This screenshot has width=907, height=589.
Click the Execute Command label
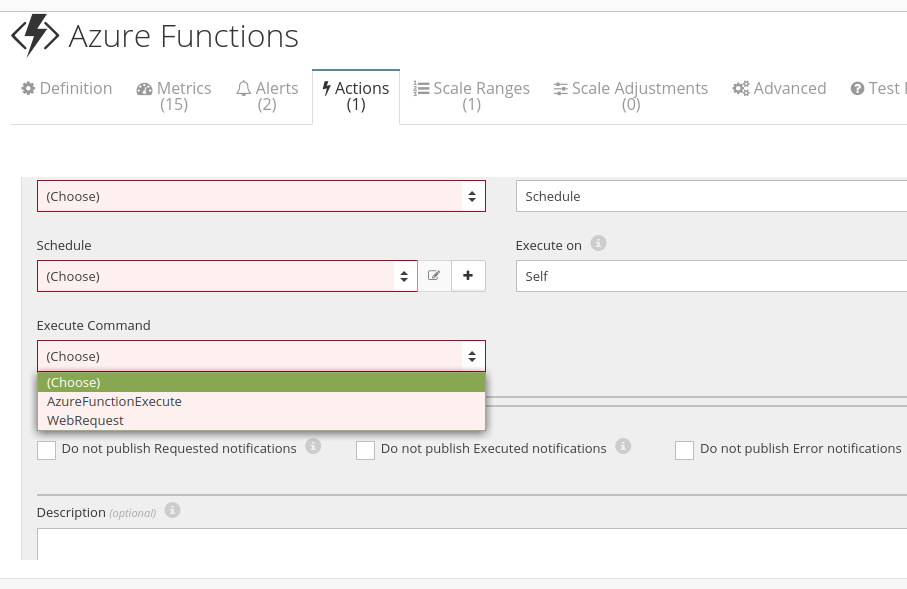click(94, 325)
